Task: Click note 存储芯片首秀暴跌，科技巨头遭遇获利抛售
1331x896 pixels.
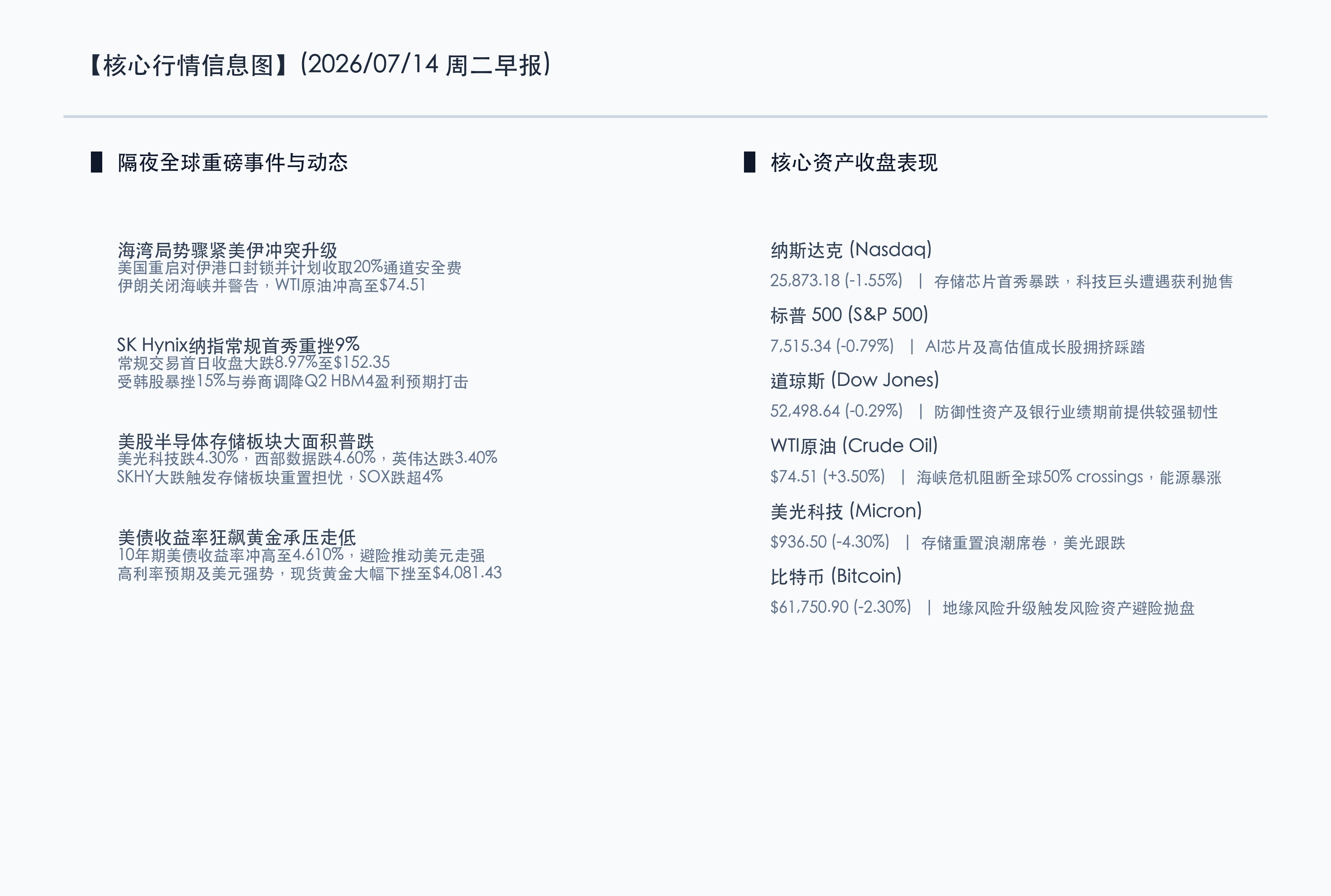Action: tap(1084, 281)
